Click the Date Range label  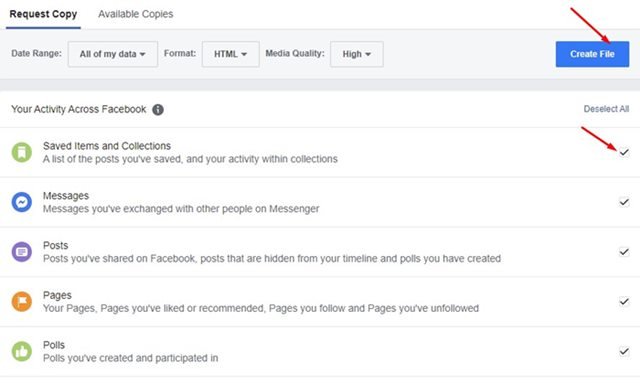click(36, 53)
